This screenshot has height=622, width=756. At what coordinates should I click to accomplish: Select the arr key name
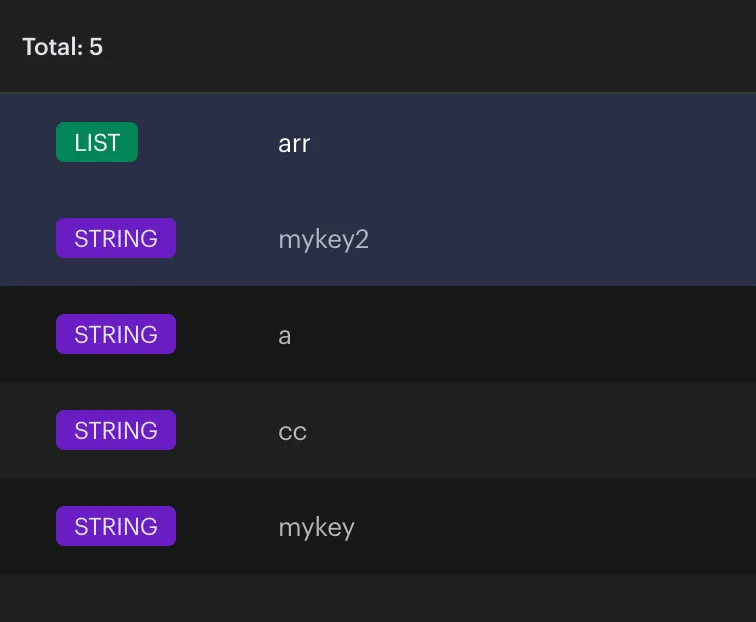tap(294, 143)
